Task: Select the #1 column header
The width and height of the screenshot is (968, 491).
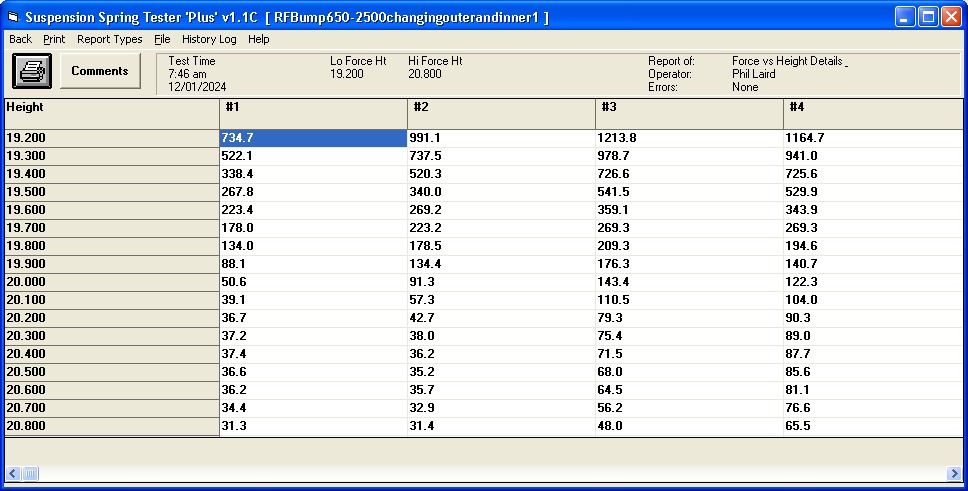Action: [313, 114]
